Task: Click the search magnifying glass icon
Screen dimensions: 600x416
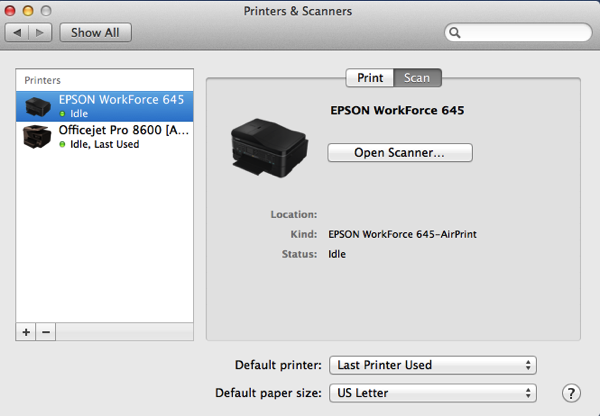Action: click(x=456, y=32)
